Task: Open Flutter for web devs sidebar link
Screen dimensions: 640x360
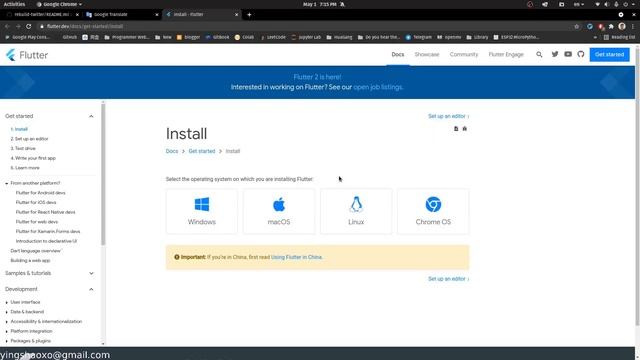Action: [37, 222]
